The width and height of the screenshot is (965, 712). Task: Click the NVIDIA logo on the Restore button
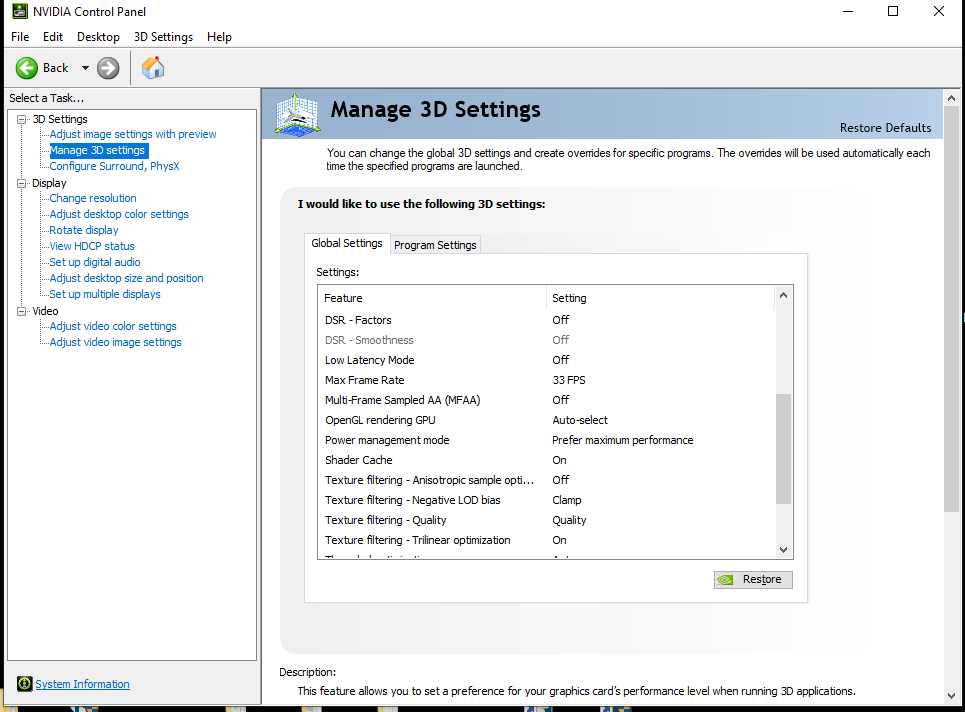[x=726, y=580]
